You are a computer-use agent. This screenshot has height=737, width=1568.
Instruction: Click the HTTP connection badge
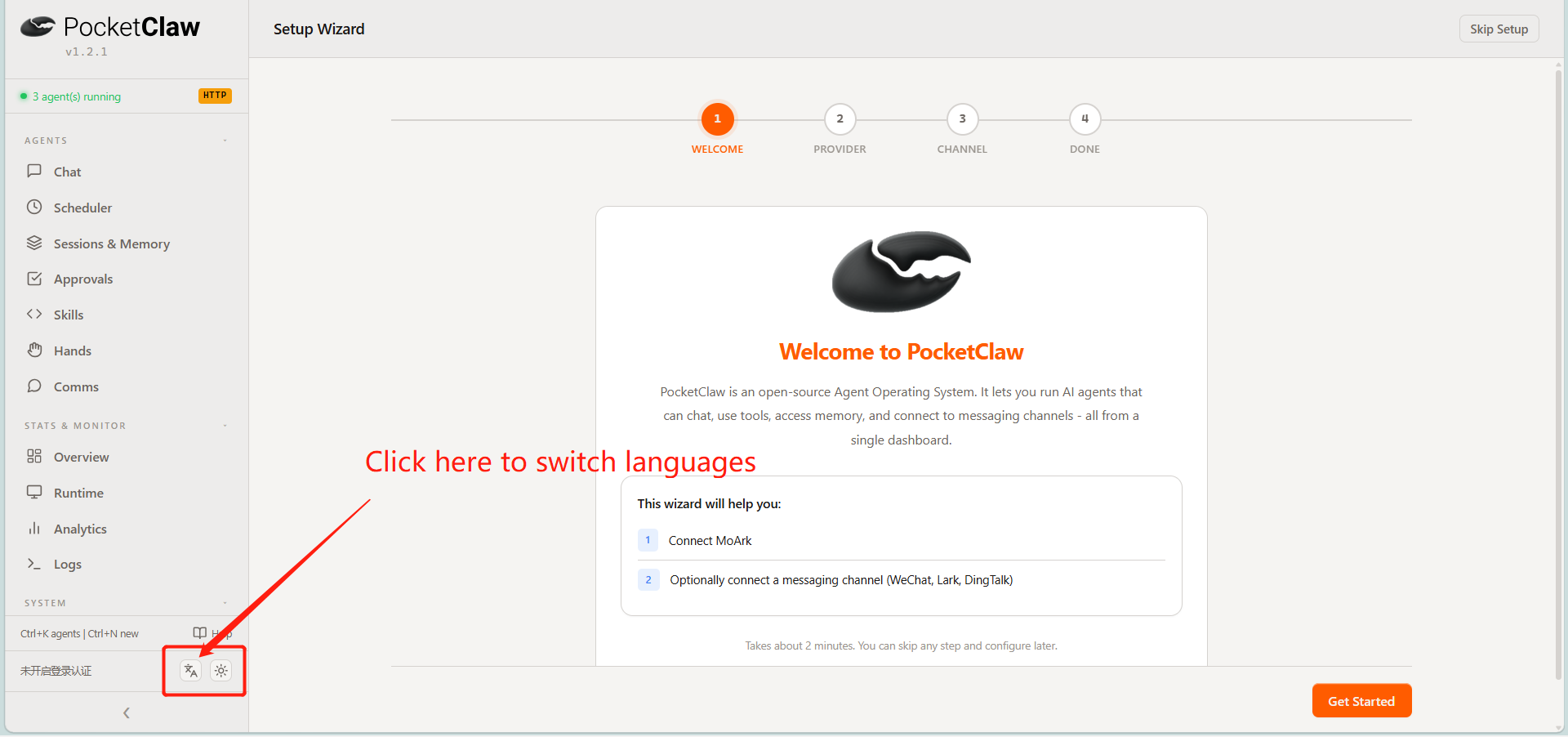pos(215,96)
